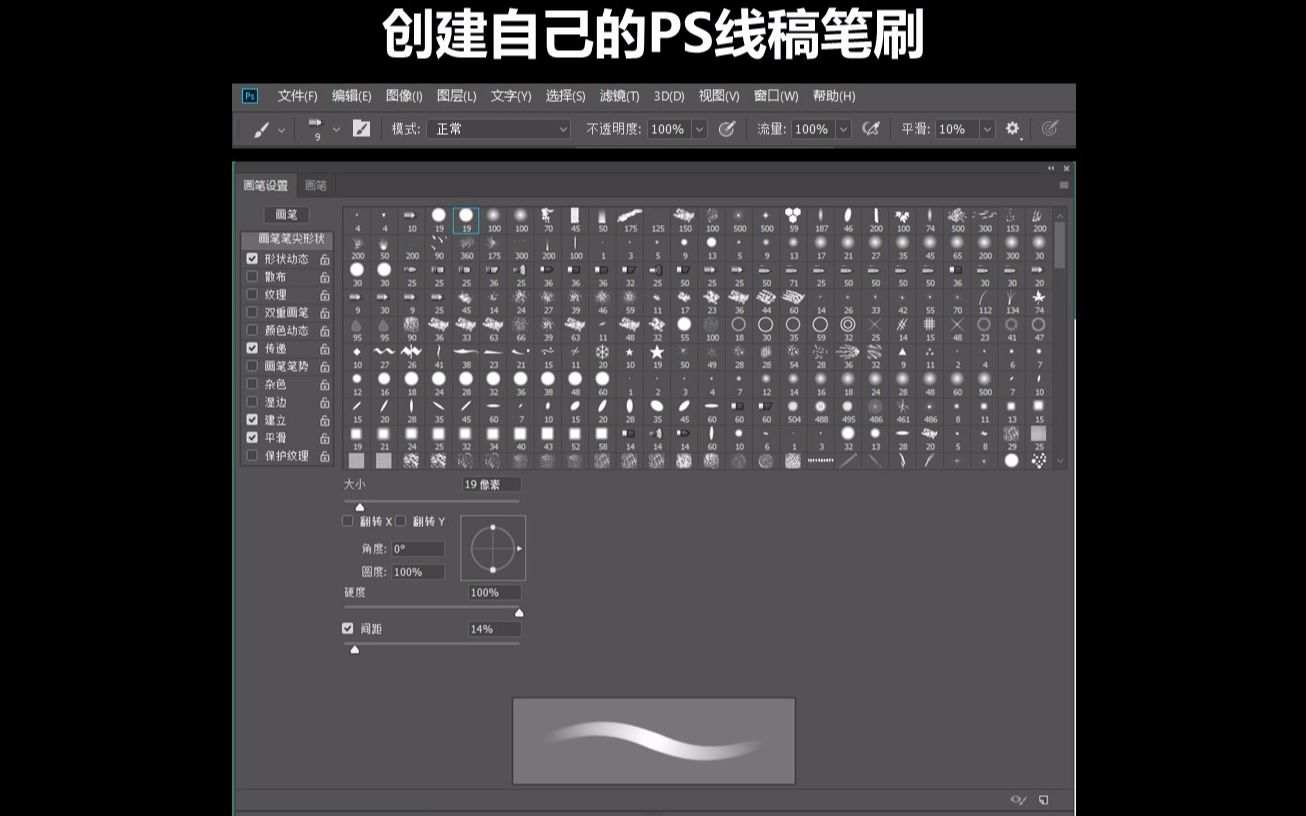The image size is (1306, 816).
Task: Switch to the 画笔 tab
Action: coord(316,185)
